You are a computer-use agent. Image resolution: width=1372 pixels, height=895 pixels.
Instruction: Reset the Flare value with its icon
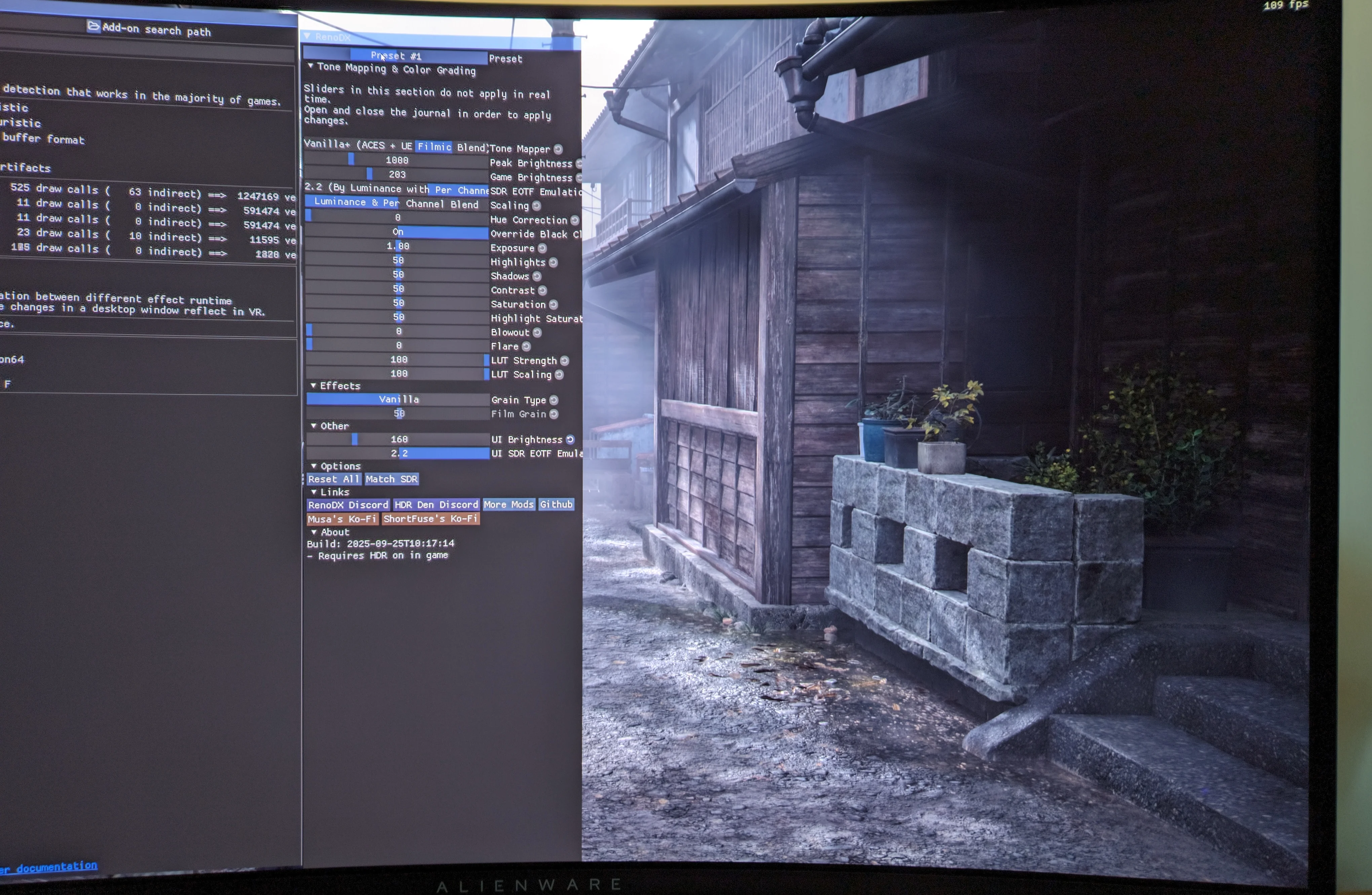click(x=526, y=346)
